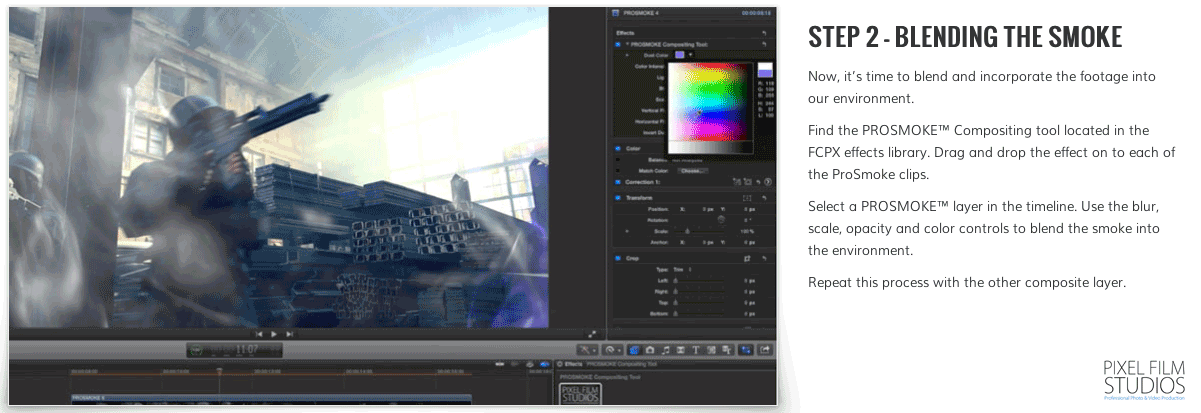The width and height of the screenshot is (1201, 413).
Task: Reset Correction 1 with the arrow icon
Action: 757,181
